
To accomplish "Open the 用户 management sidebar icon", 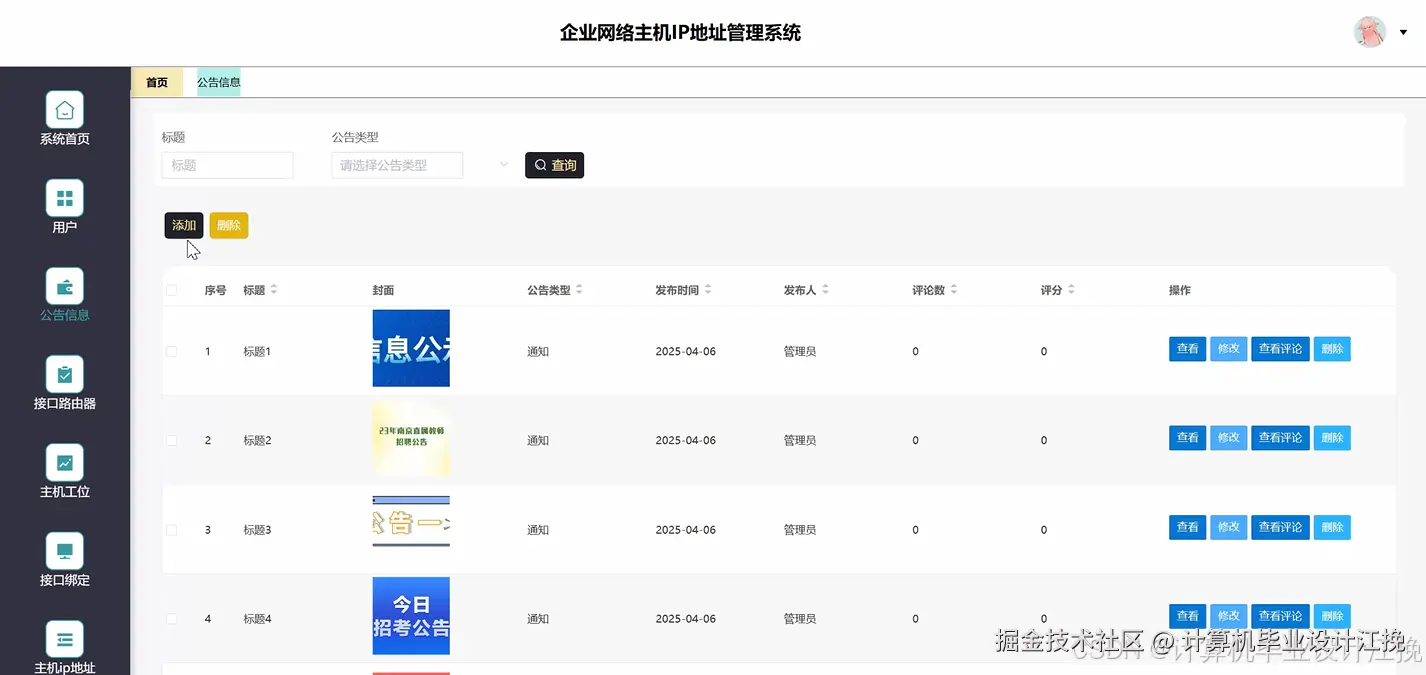I will (x=64, y=198).
